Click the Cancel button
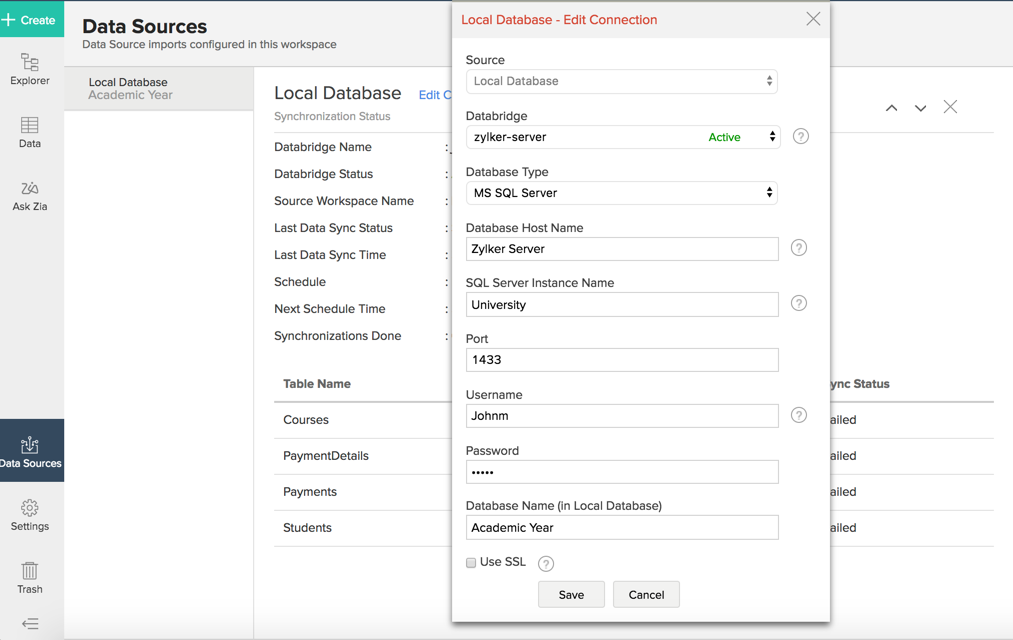Screen dimensions: 1013x640 [646, 595]
